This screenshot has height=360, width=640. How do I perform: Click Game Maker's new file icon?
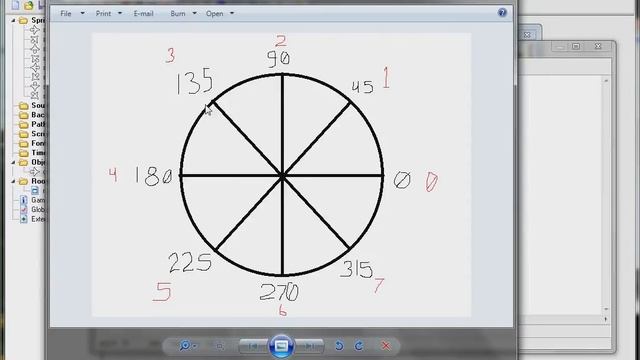[16, 5]
